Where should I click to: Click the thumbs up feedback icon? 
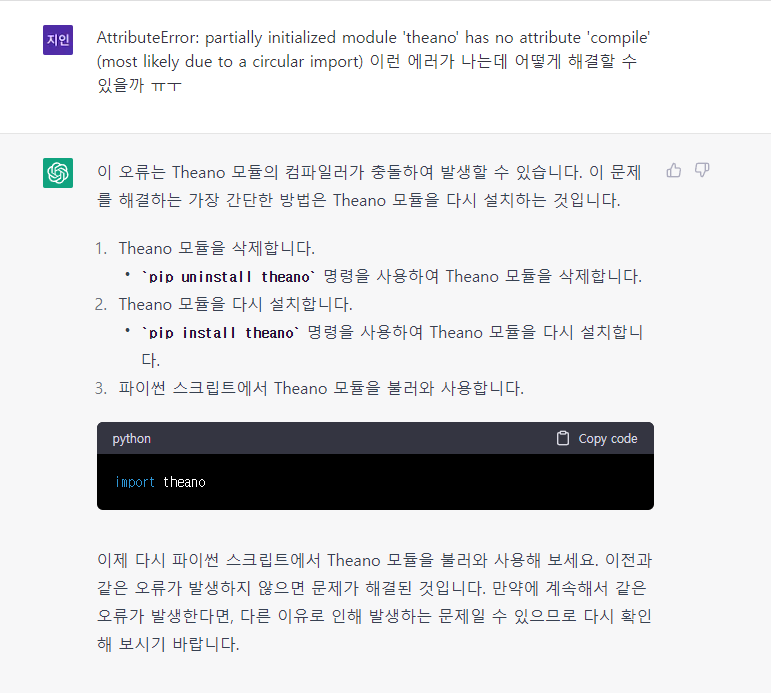[x=674, y=170]
